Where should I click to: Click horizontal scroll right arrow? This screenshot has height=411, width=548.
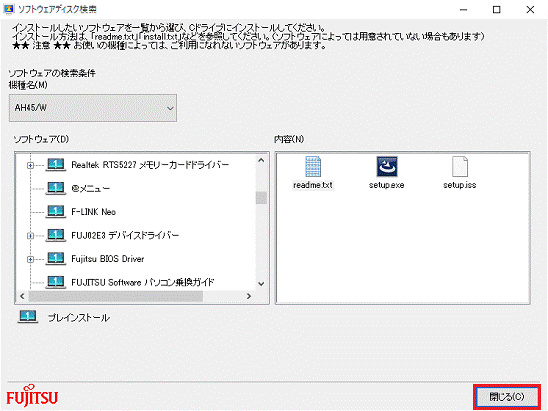click(249, 296)
